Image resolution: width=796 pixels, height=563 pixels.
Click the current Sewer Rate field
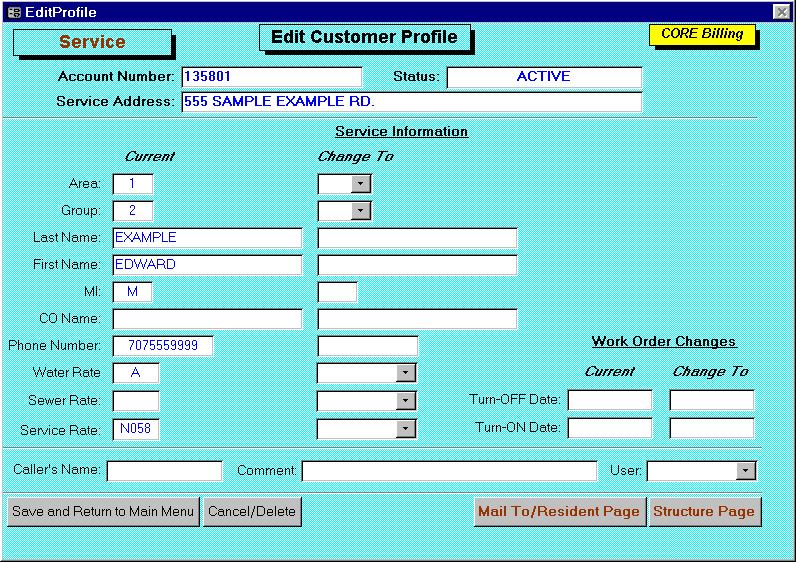(x=136, y=401)
